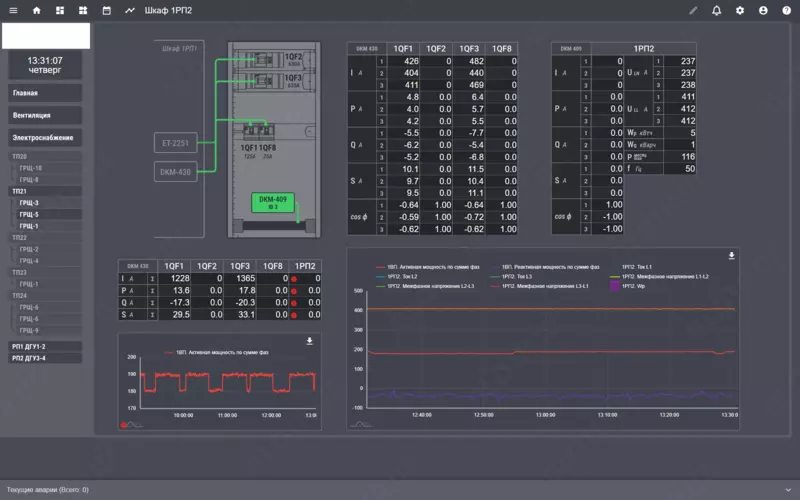Toggle legend 1ВП Реактивная мощность series
This screenshot has width=800, height=500.
click(x=545, y=267)
